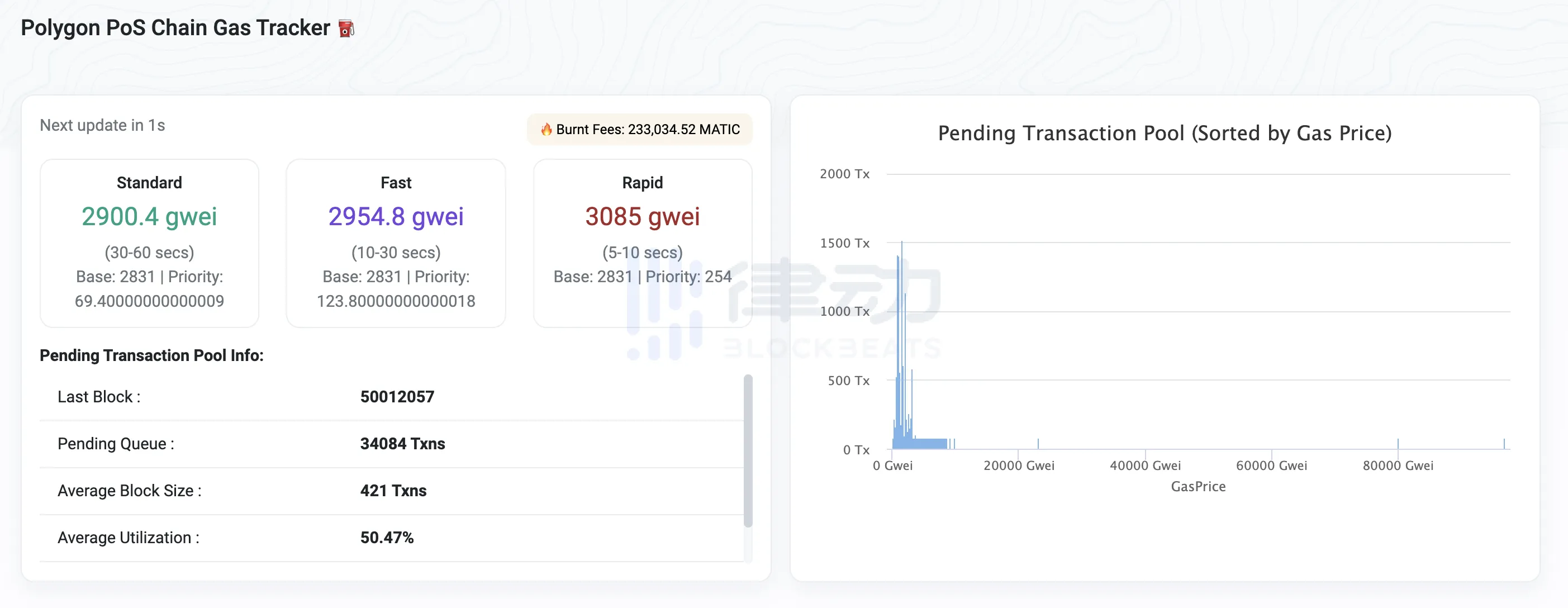The image size is (1568, 608).
Task: Select the Rapid 3085 gwei price
Action: click(642, 217)
